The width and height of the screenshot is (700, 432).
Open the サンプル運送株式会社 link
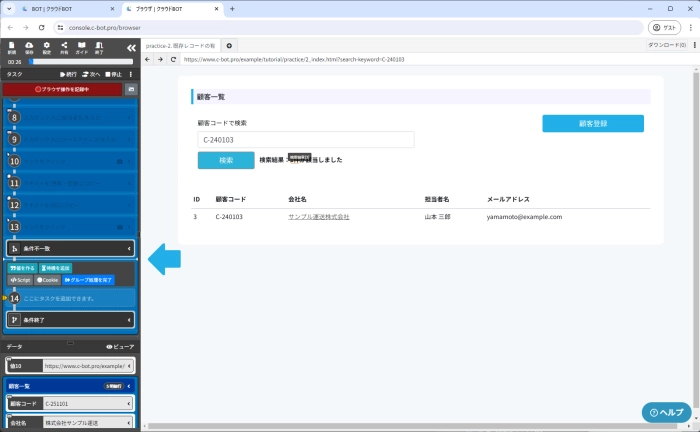(x=318, y=216)
